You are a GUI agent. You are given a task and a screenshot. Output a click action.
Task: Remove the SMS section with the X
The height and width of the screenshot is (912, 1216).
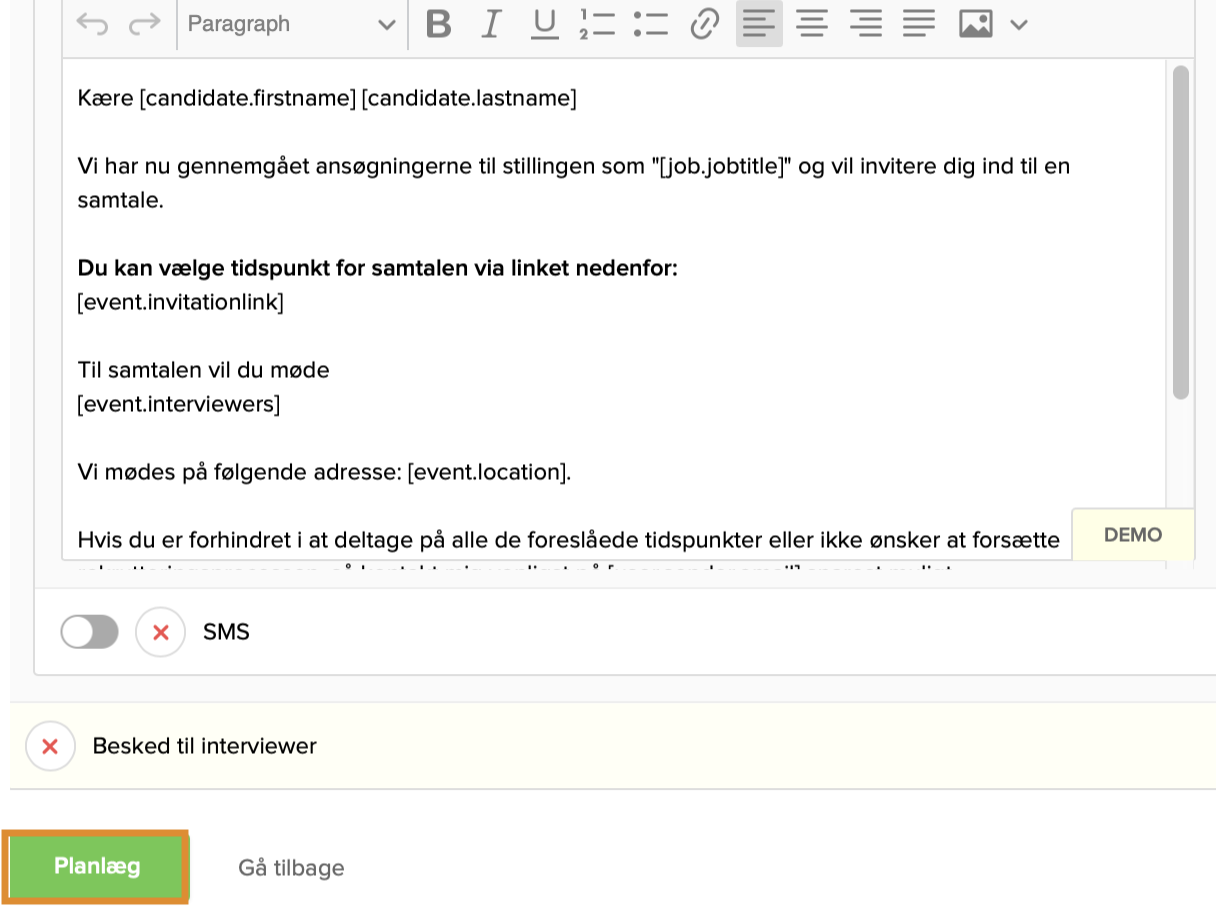coord(160,631)
